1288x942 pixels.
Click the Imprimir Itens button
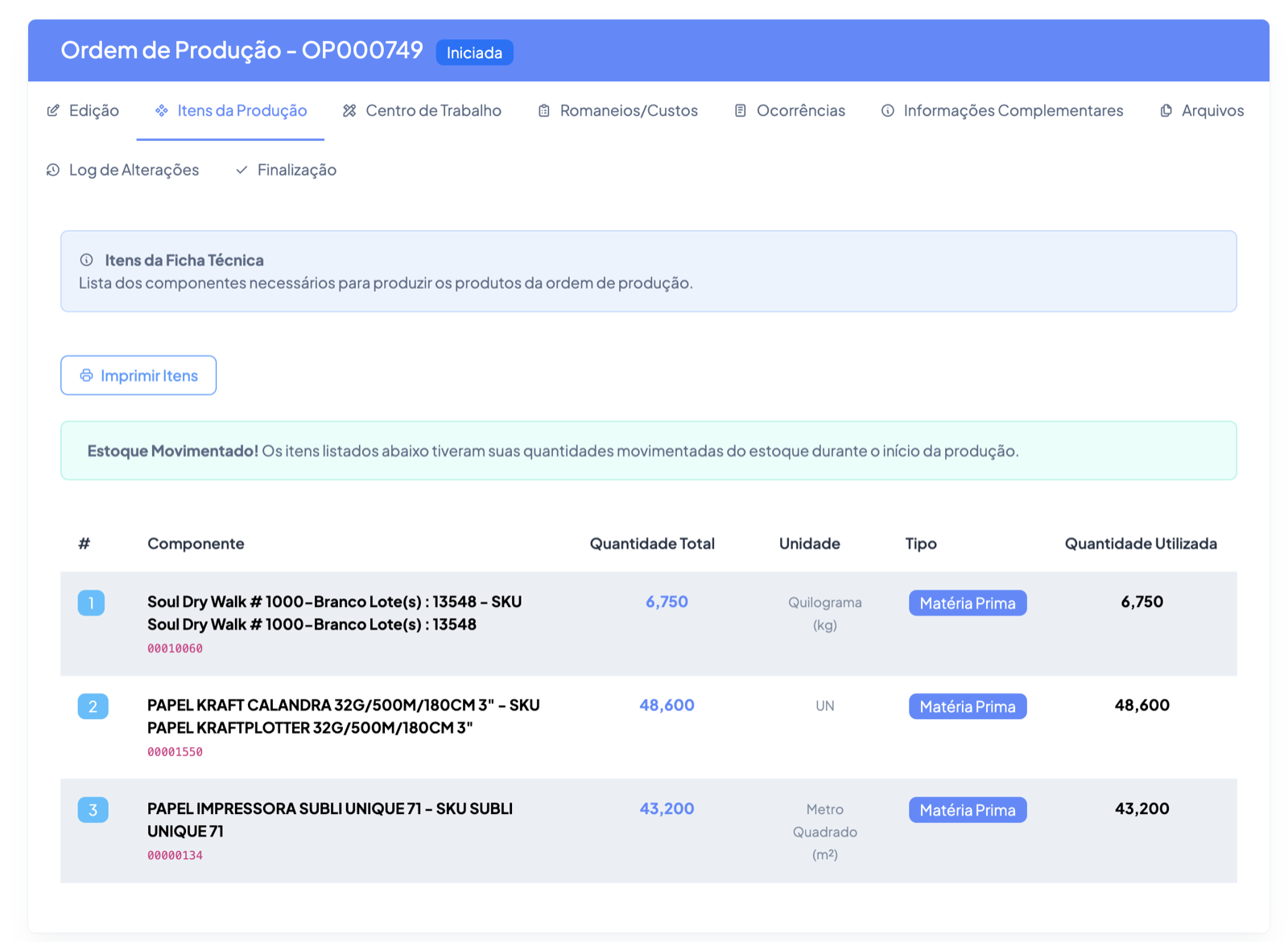click(138, 375)
